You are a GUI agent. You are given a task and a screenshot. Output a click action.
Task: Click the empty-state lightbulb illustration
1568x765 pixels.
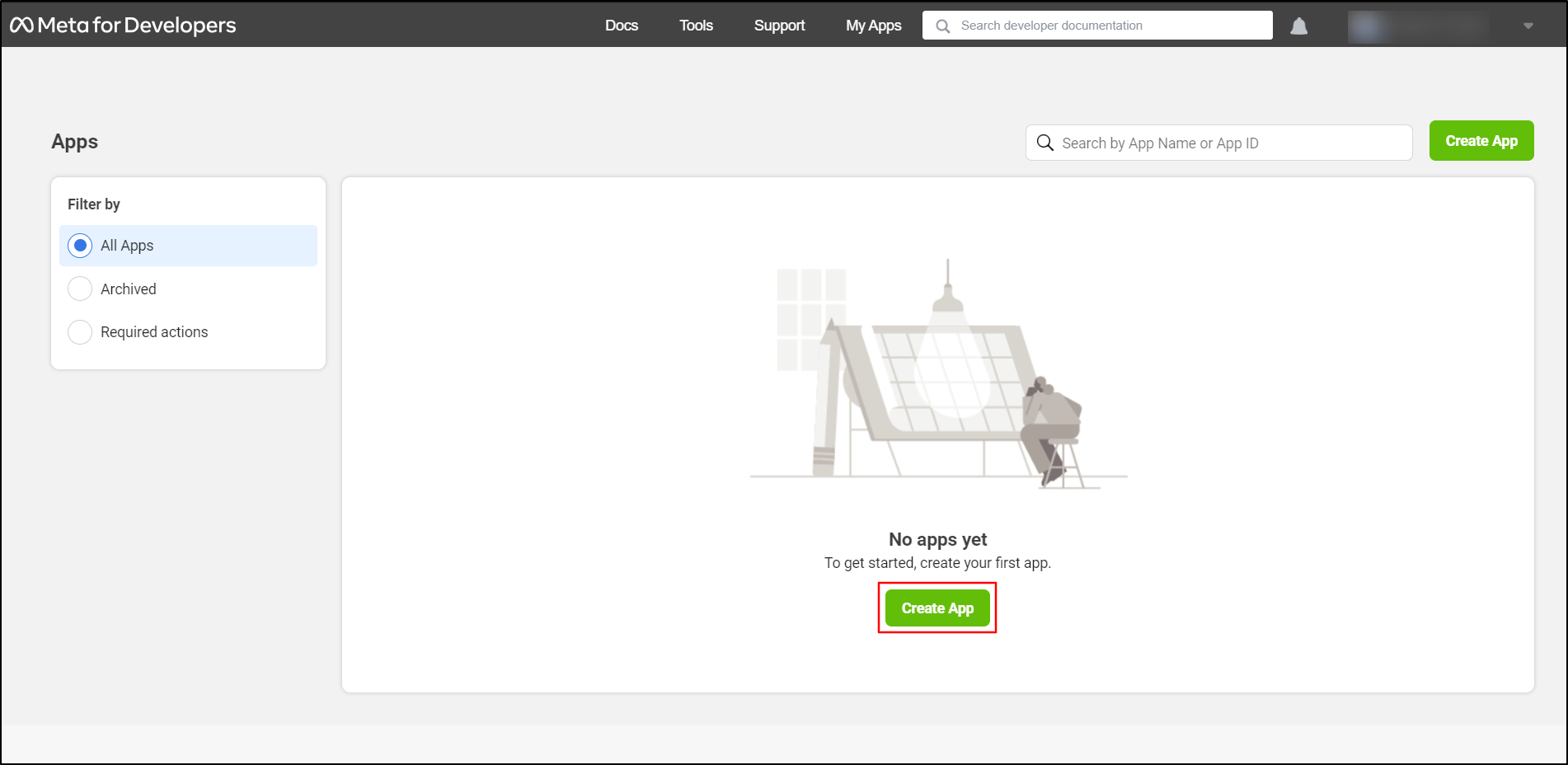938,374
